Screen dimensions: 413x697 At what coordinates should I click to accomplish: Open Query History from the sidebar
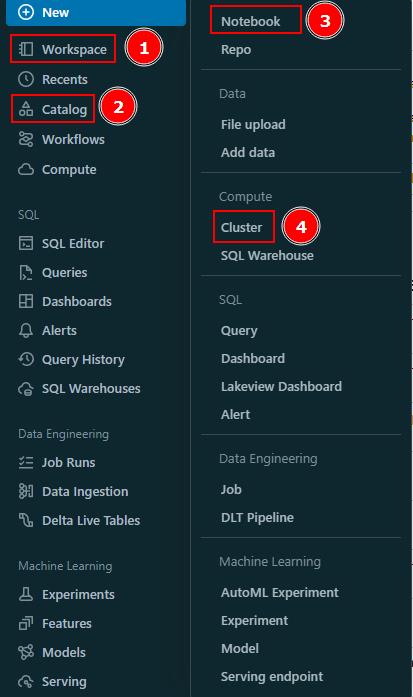coord(83,359)
